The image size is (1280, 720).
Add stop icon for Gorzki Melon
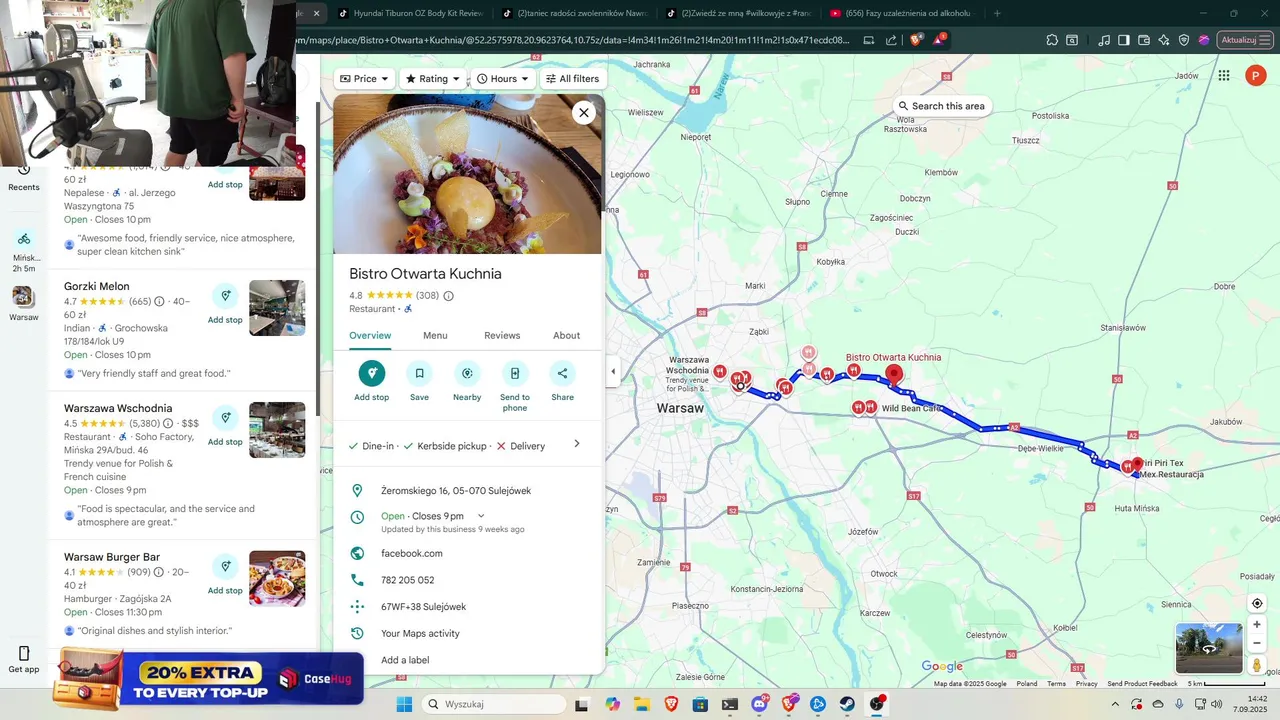click(x=225, y=296)
